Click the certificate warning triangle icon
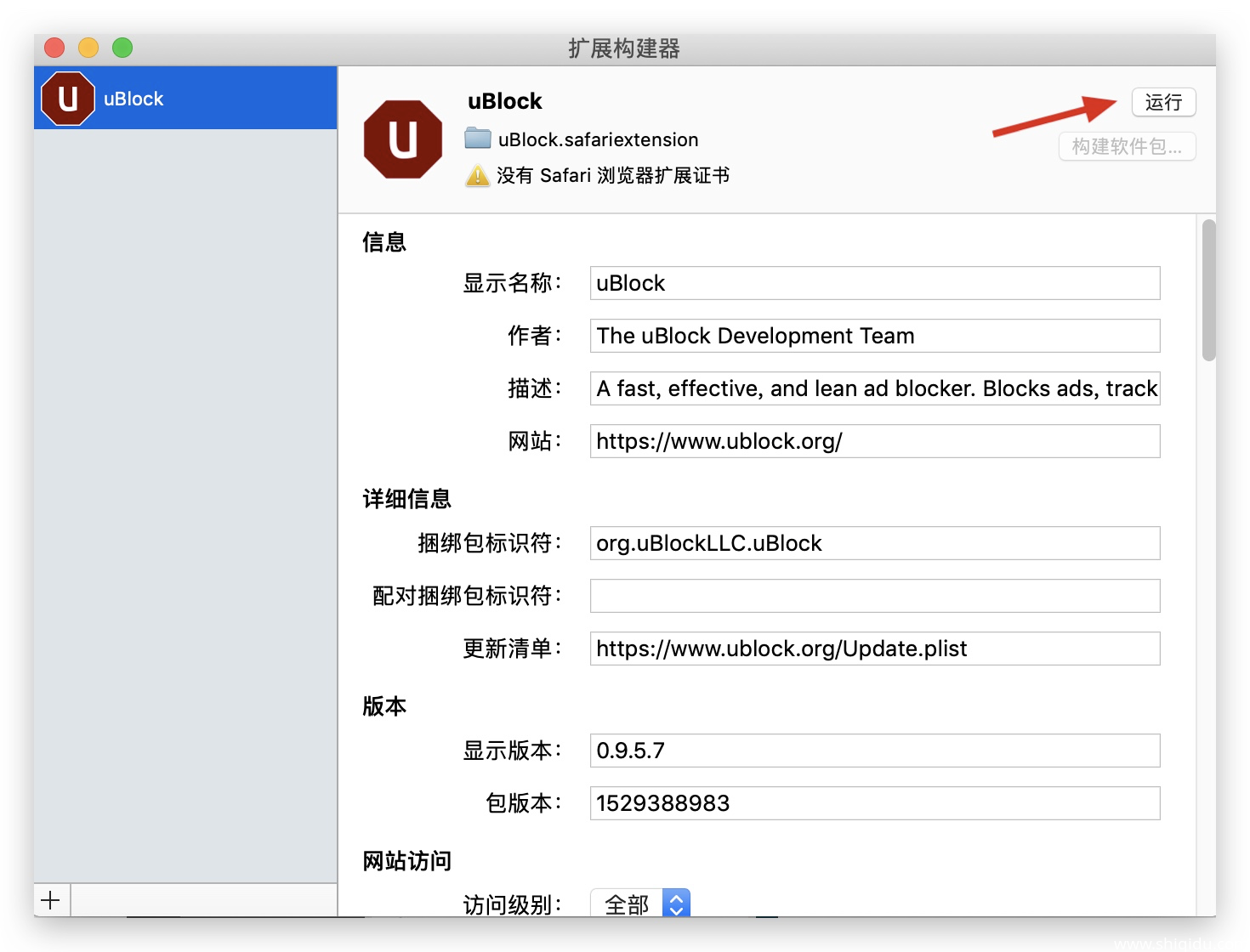Viewport: 1250px width, 952px height. (478, 176)
